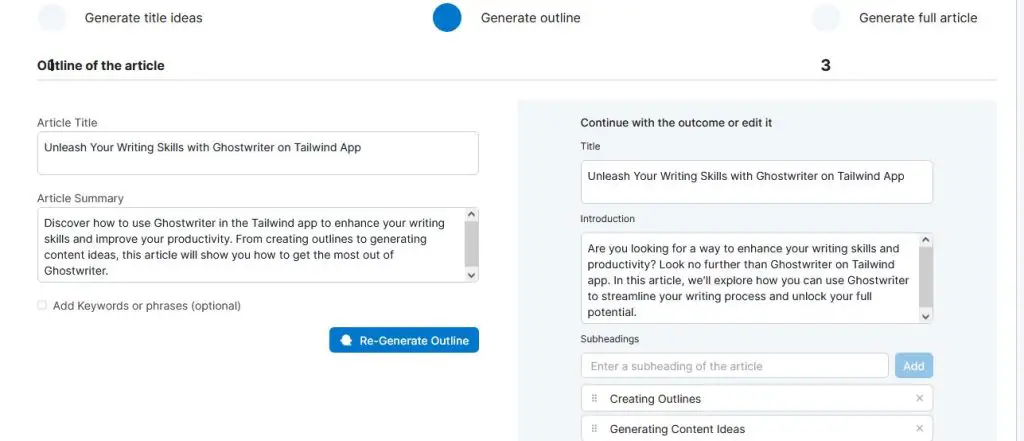Remove the Generating Content Ideas subheading
This screenshot has width=1024, height=441.
(x=920, y=429)
